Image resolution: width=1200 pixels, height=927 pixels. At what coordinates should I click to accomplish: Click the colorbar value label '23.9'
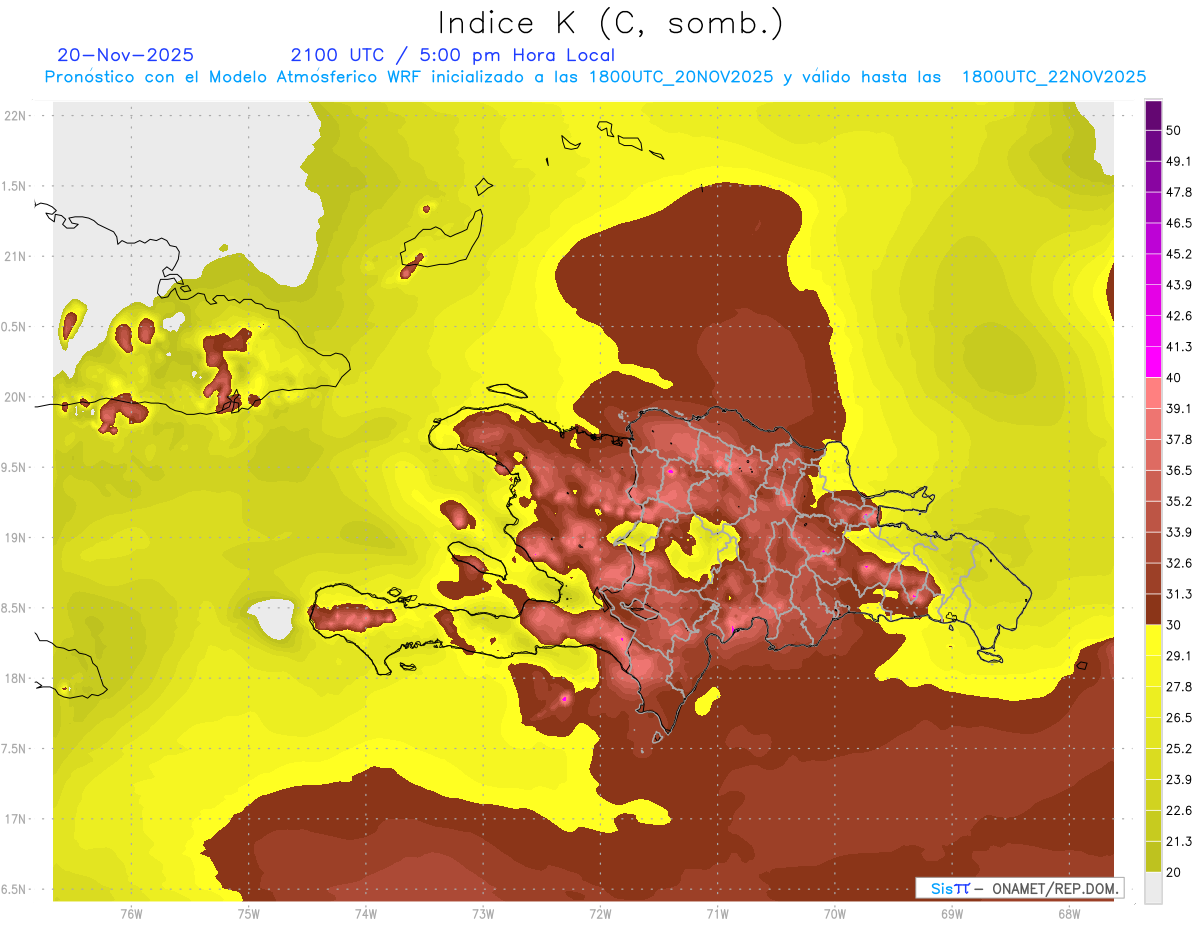[x=1179, y=780]
